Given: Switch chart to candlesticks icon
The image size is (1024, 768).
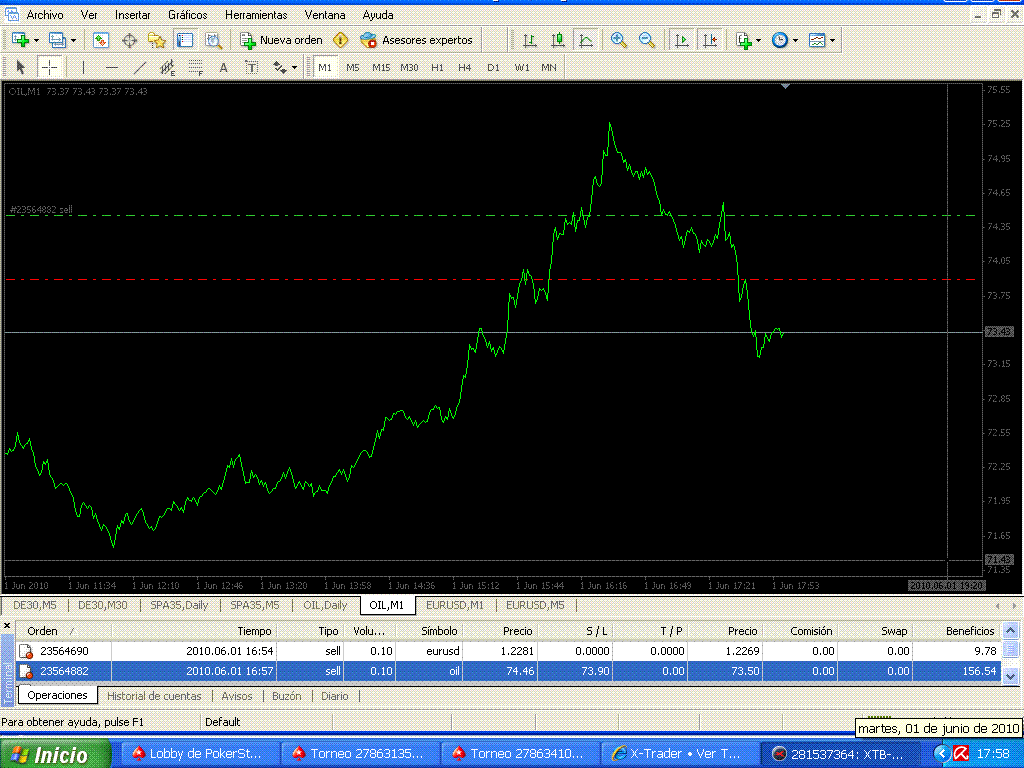Looking at the screenshot, I should 558,40.
